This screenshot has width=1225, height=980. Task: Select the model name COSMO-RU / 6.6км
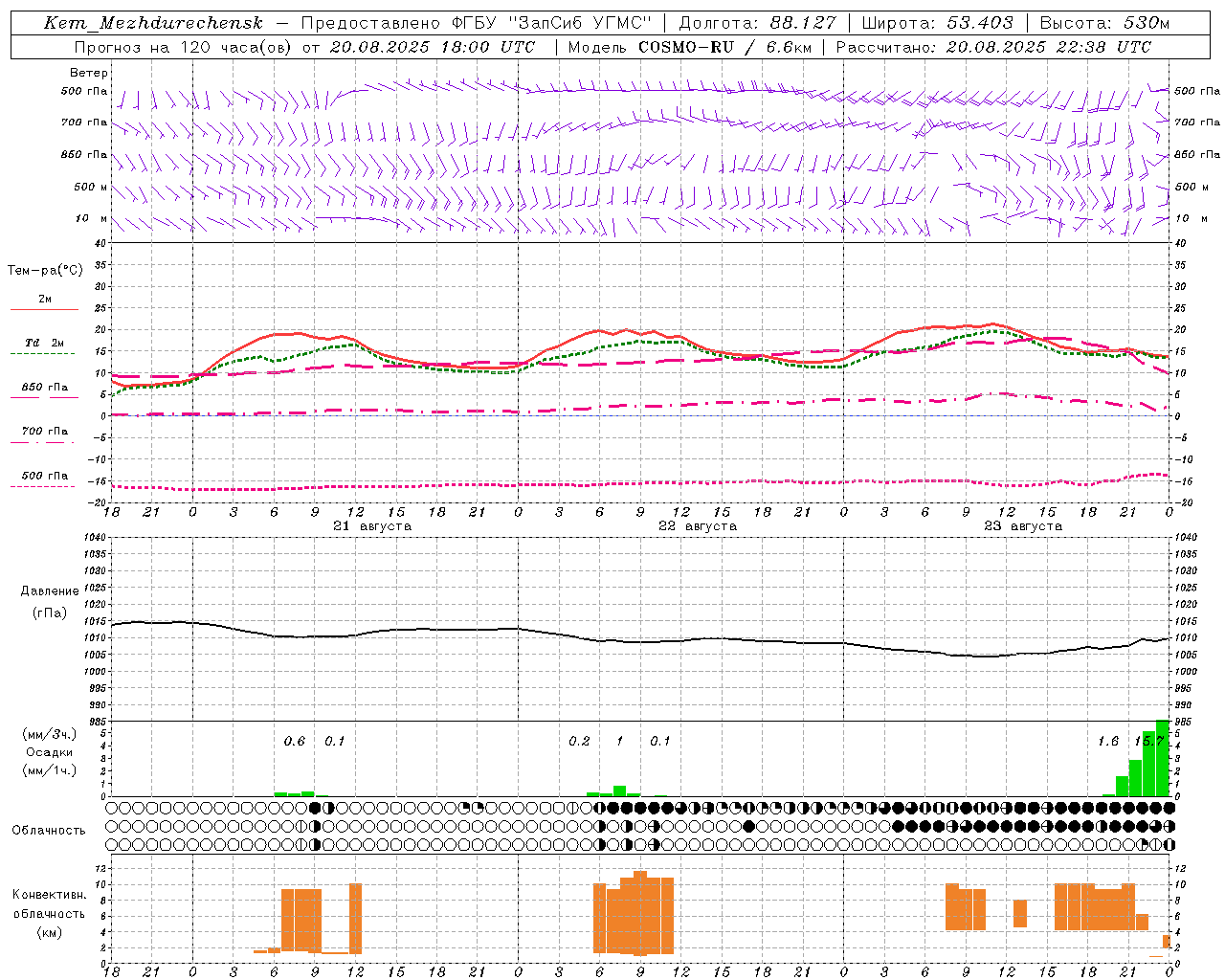[x=725, y=47]
